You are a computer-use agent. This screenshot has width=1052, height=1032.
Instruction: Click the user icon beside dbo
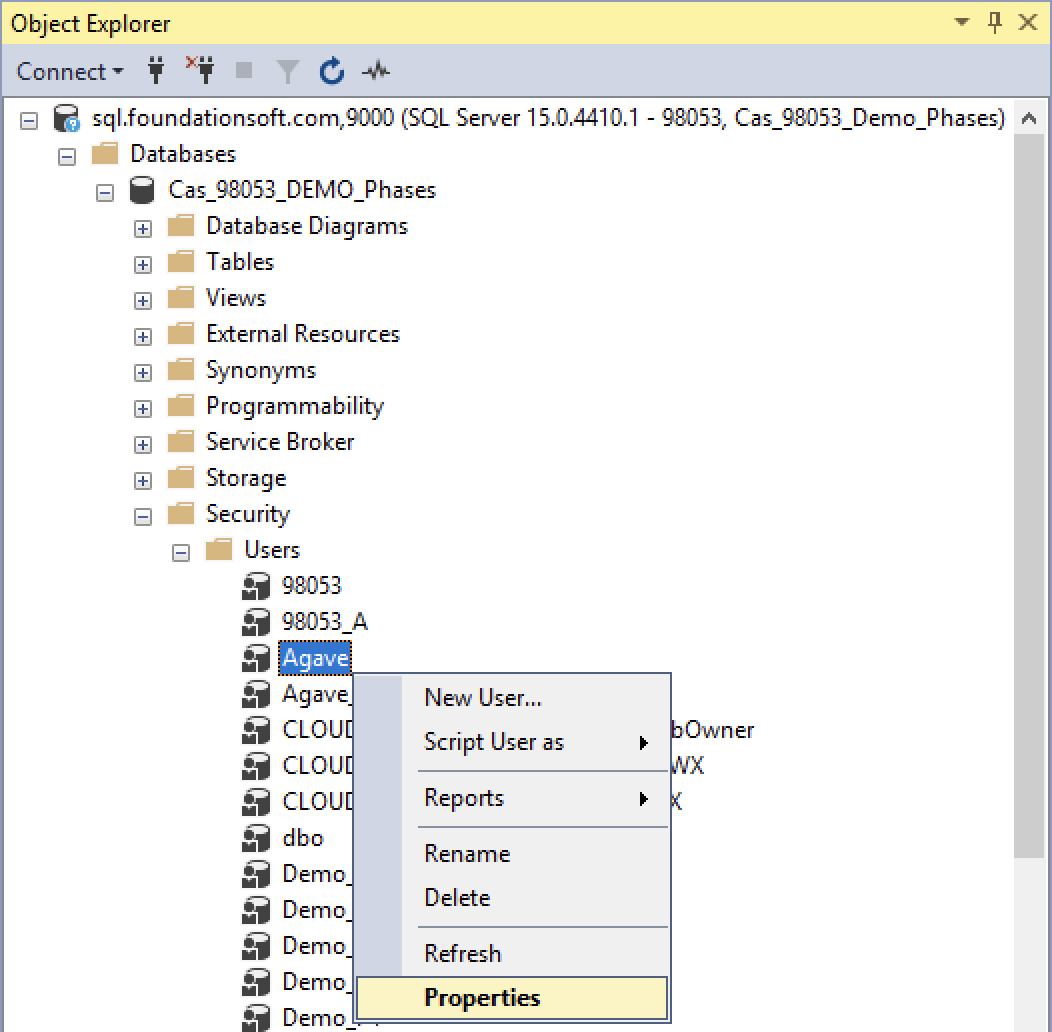(x=256, y=838)
